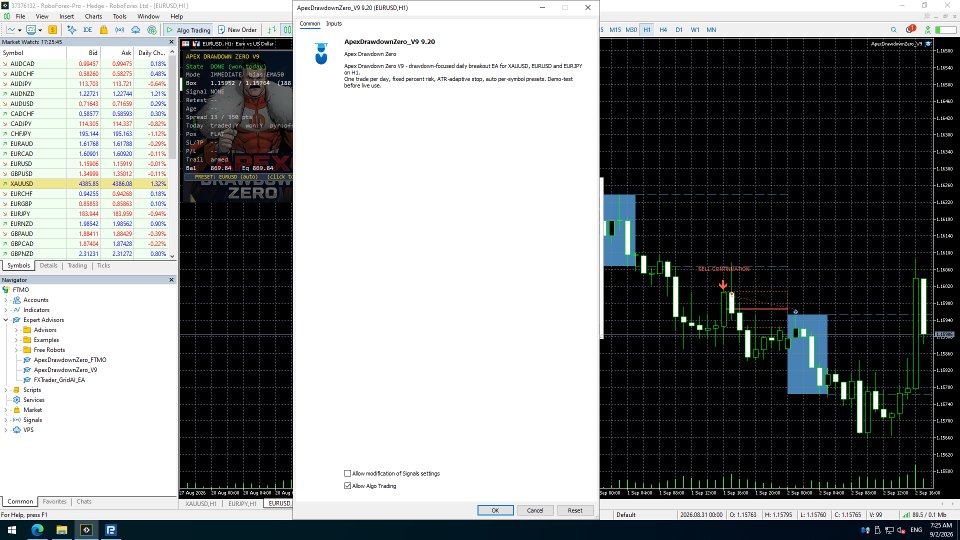The height and width of the screenshot is (540, 960).
Task: Open the chart type line icon in toolbar
Action: click(x=10, y=29)
